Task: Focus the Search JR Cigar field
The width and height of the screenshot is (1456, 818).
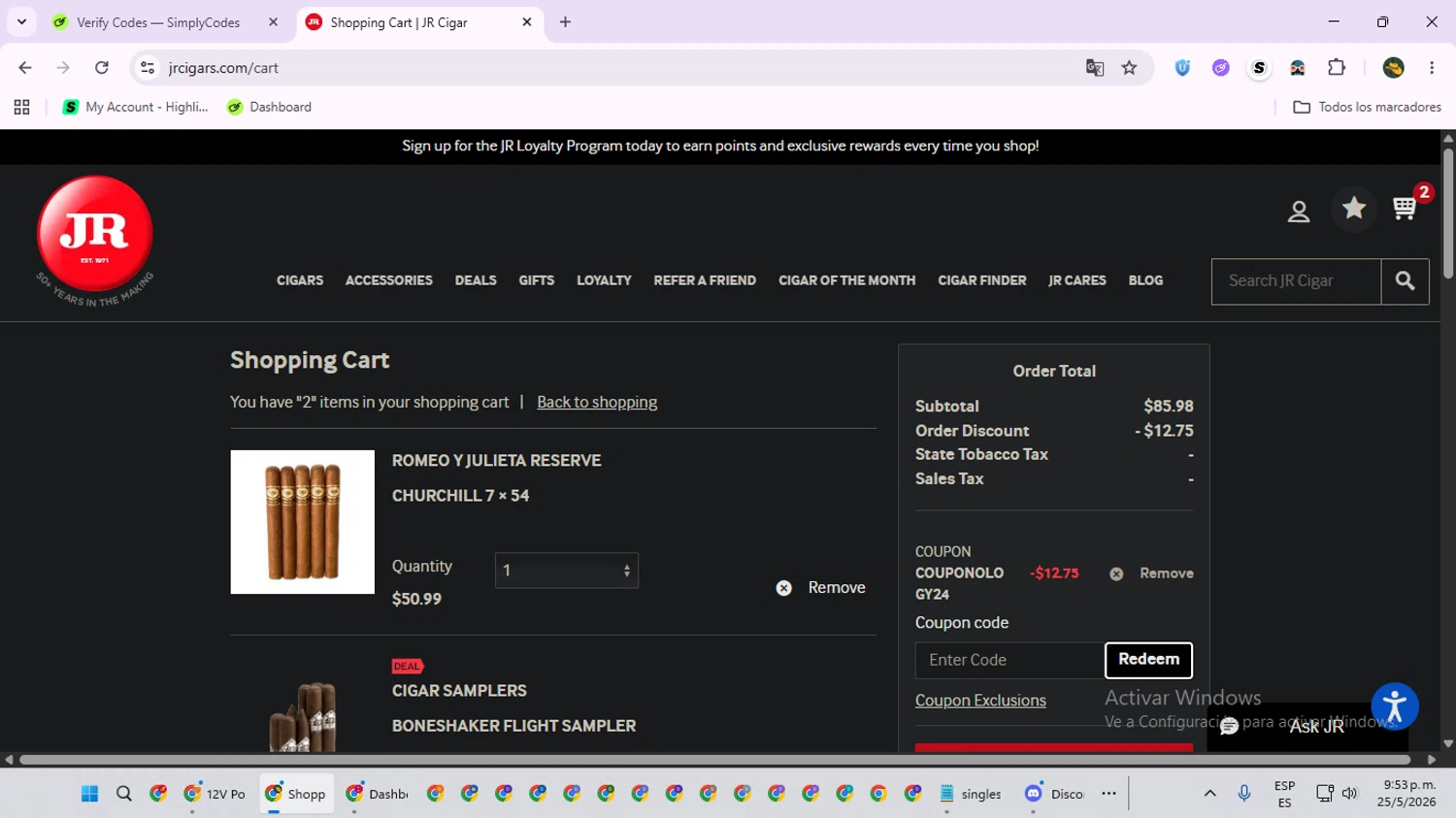Action: pyautogui.click(x=1296, y=281)
